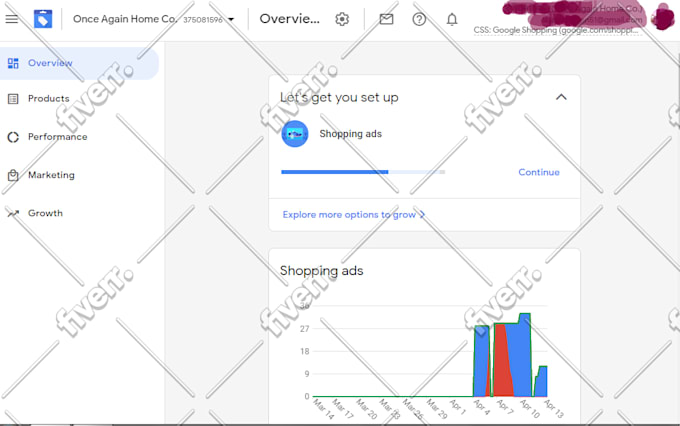
Task: Click the tallest blue area of the chart
Action: 523,356
